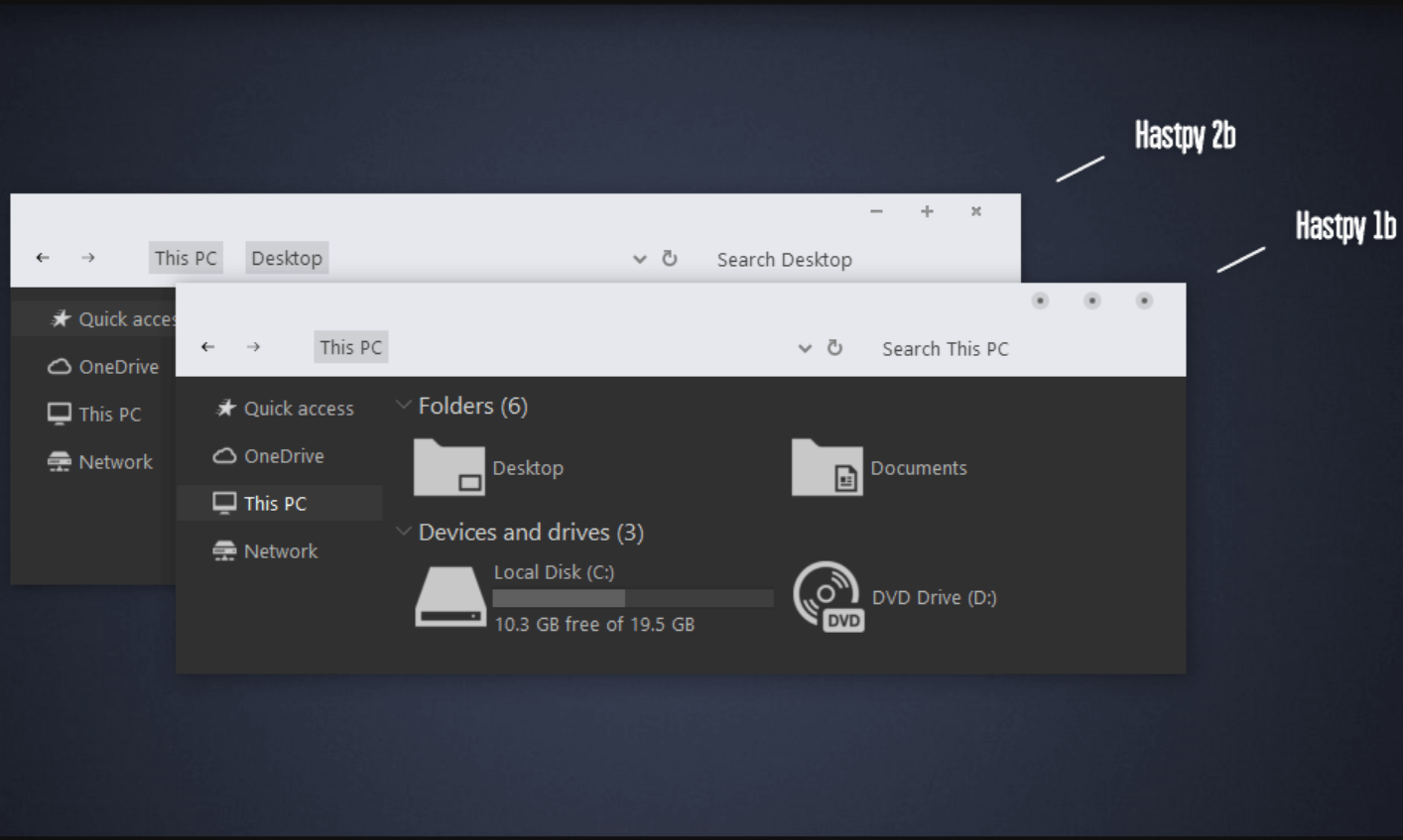Open the Documents folder icon
1403x840 pixels.
click(x=827, y=467)
